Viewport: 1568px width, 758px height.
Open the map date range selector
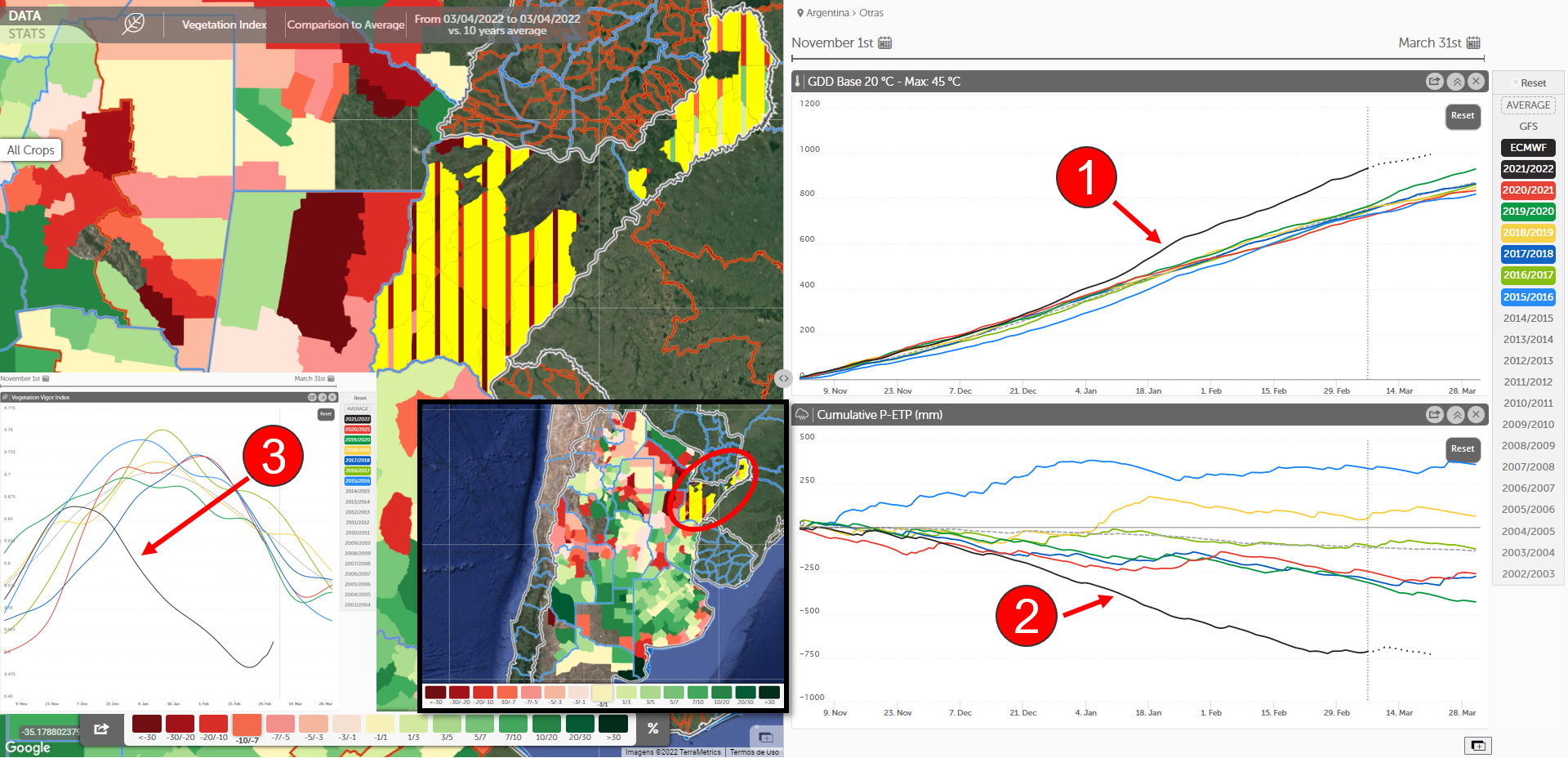coord(497,25)
